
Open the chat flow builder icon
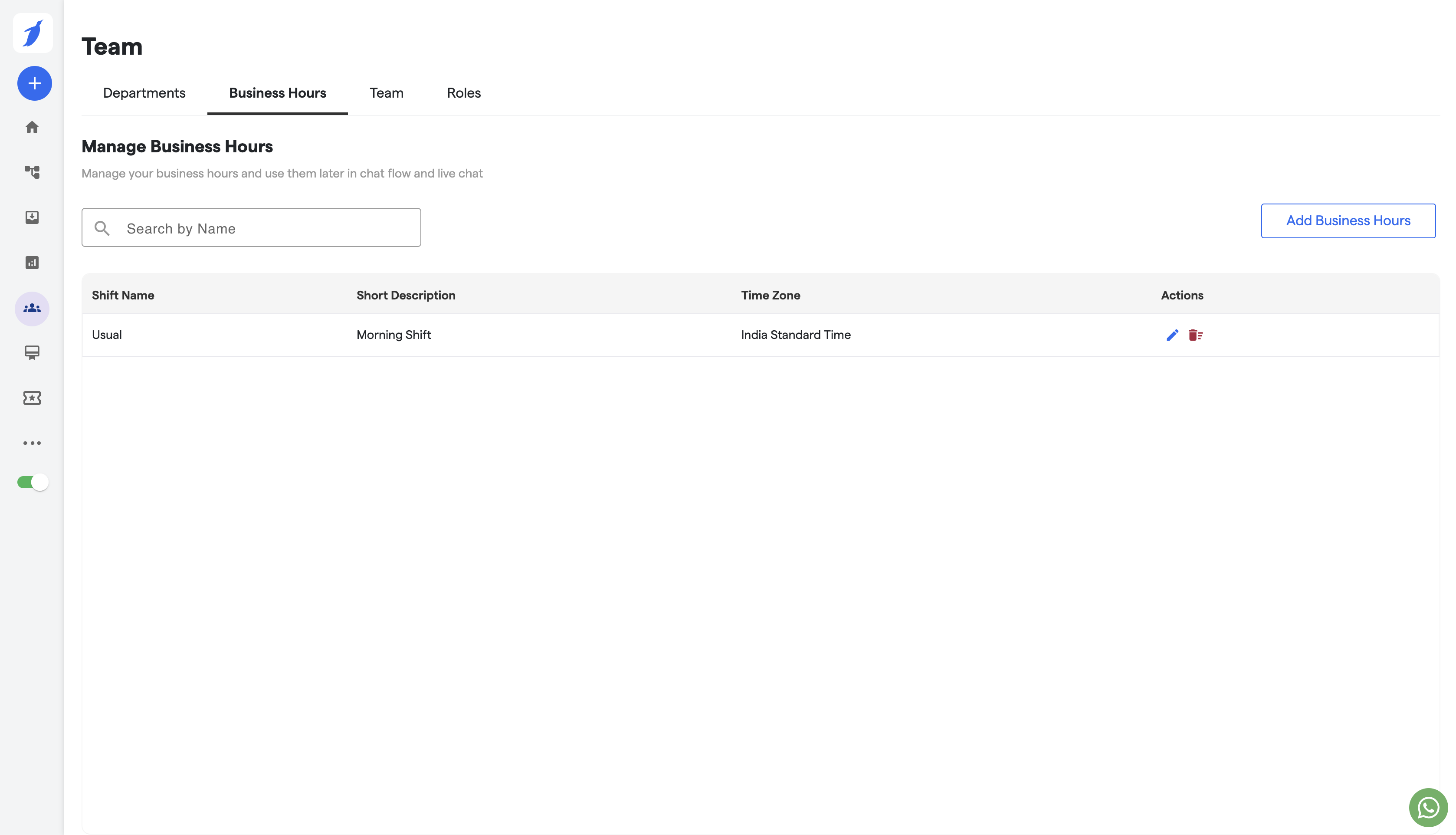(x=32, y=172)
